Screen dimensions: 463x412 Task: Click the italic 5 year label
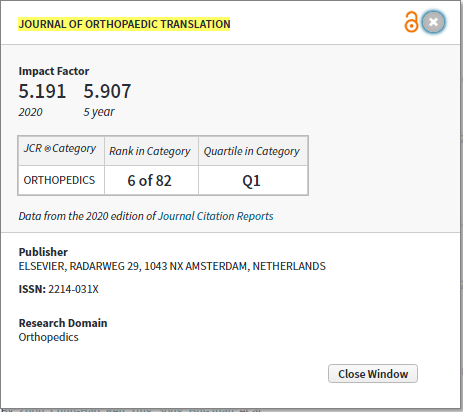(99, 112)
